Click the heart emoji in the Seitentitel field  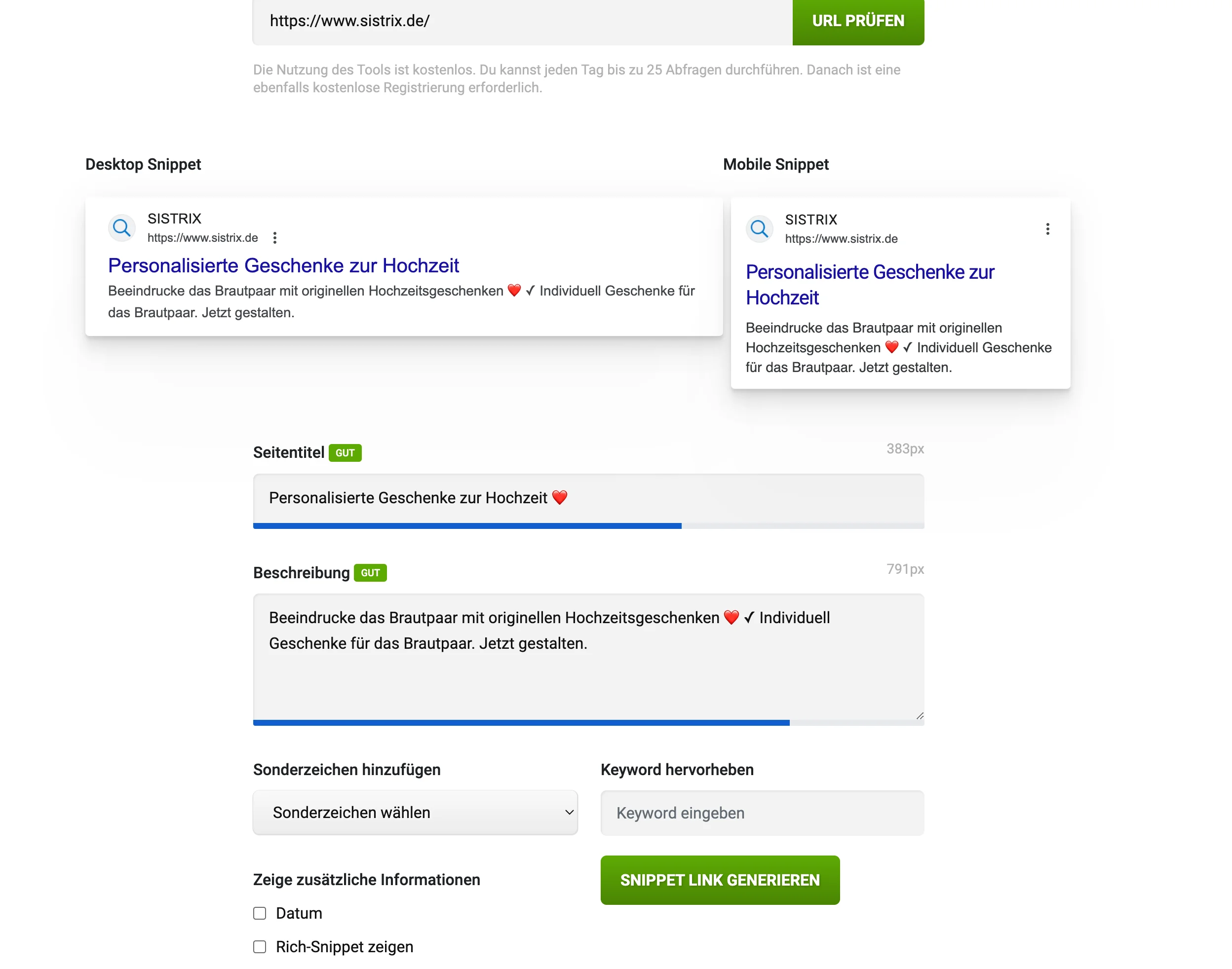[x=561, y=497]
